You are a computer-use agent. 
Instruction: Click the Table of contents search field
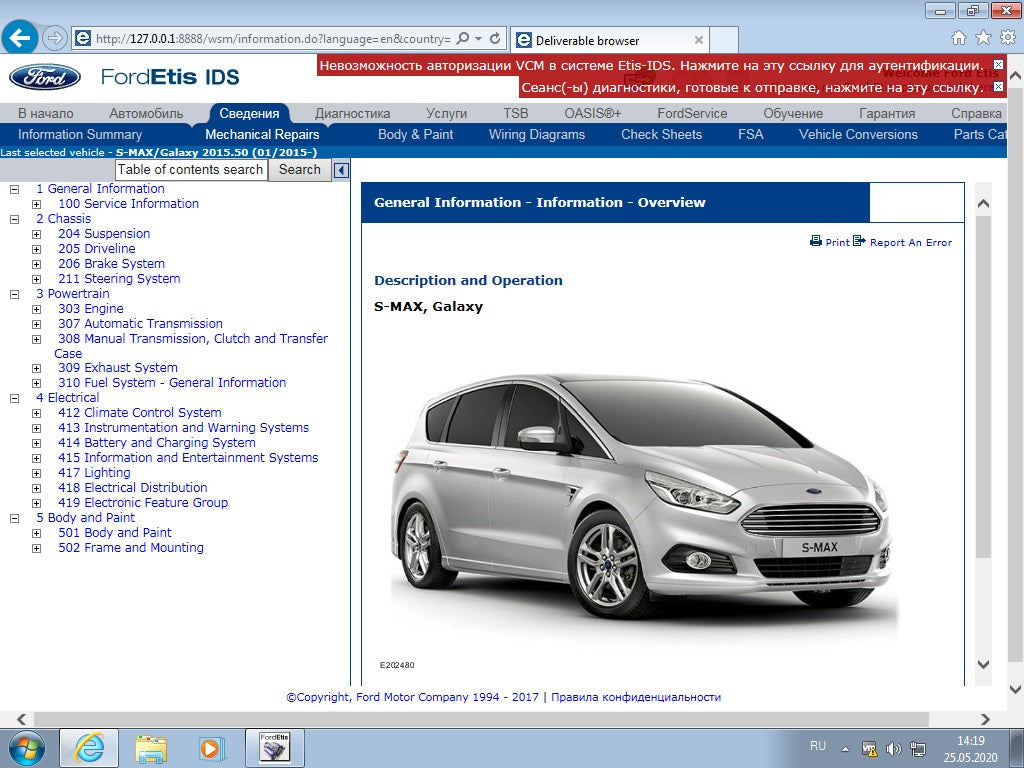point(191,170)
